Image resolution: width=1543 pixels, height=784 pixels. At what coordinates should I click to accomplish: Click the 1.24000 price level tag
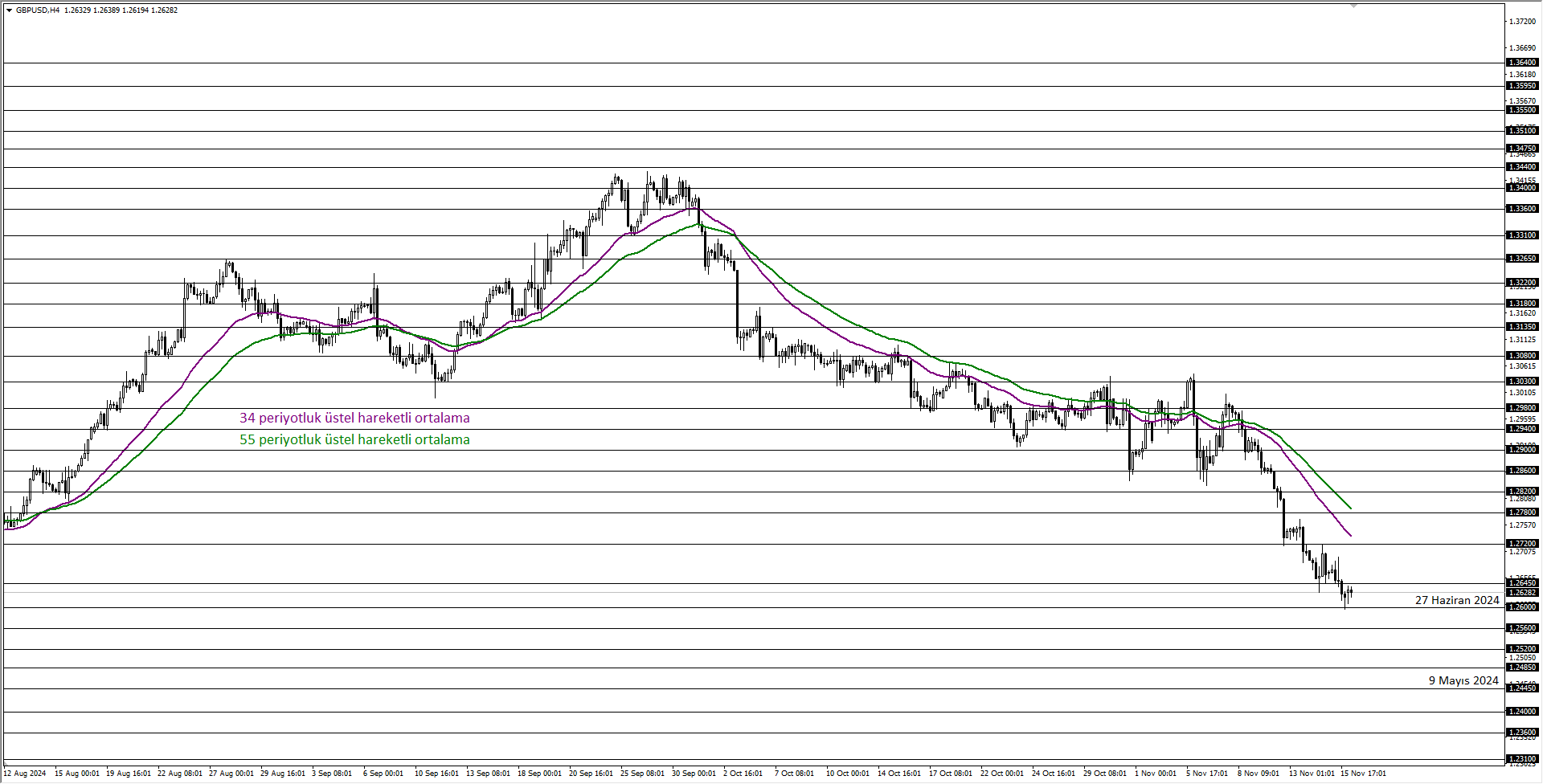pyautogui.click(x=1521, y=712)
